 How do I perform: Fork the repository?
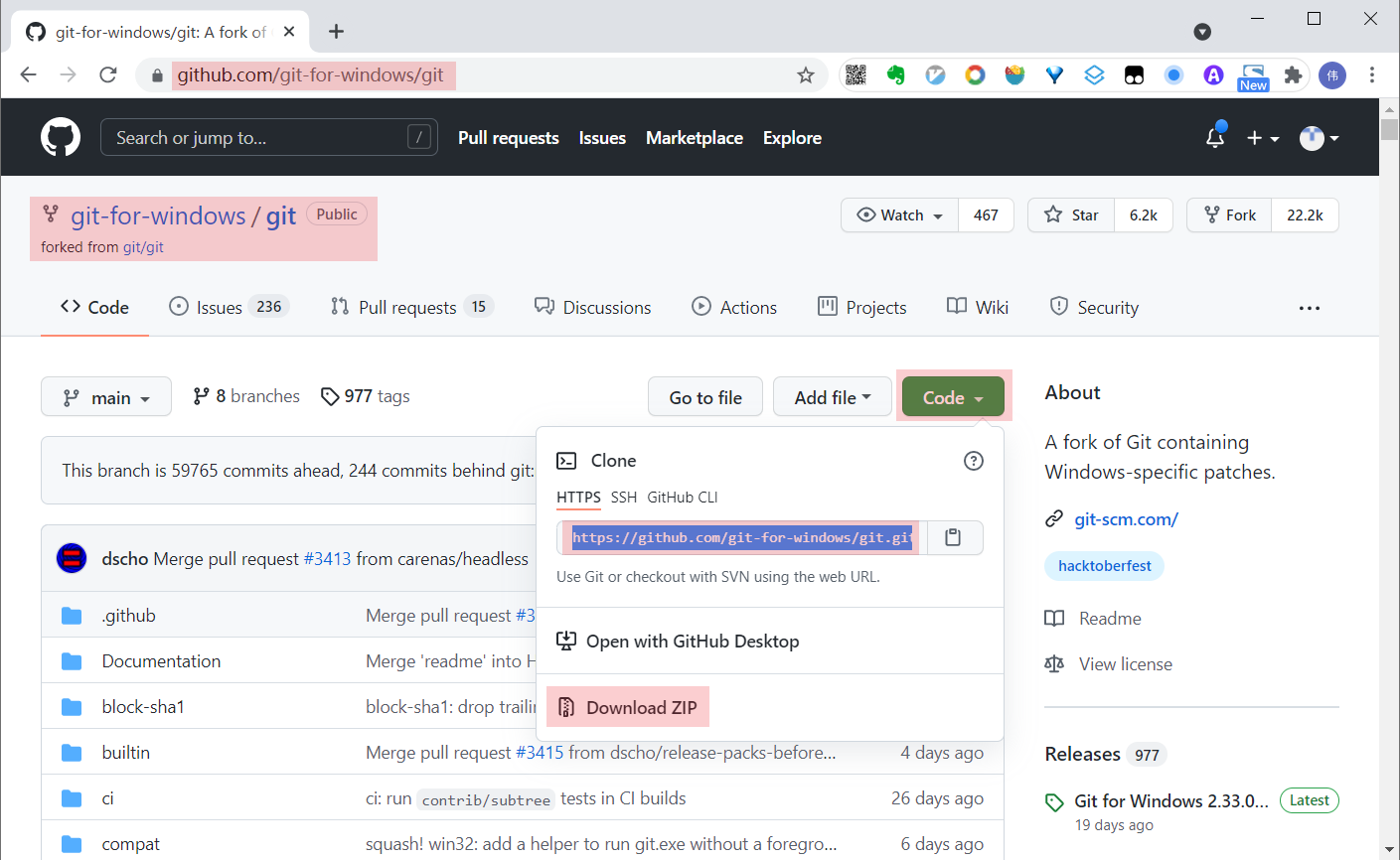1229,215
